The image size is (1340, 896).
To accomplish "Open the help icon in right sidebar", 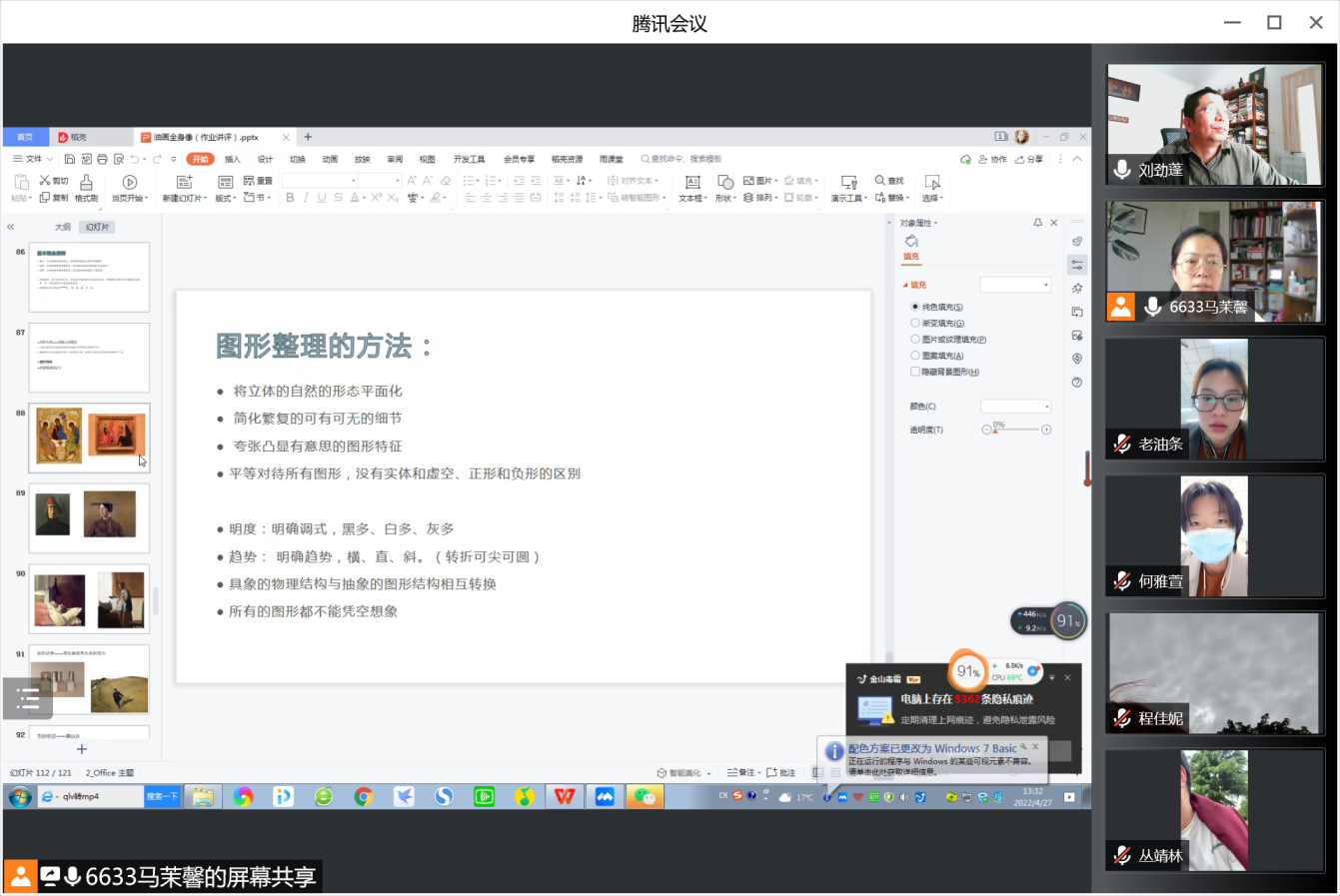I will [1077, 383].
